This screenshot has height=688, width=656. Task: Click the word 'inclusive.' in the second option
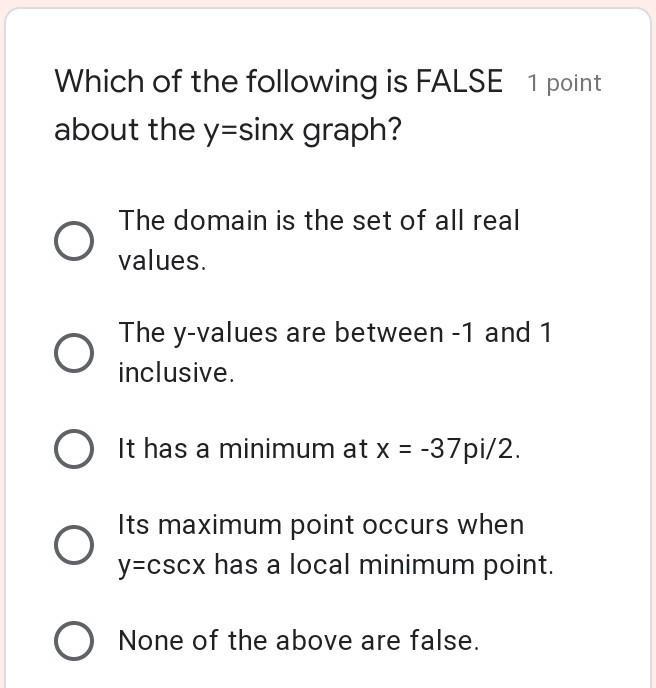(x=176, y=373)
